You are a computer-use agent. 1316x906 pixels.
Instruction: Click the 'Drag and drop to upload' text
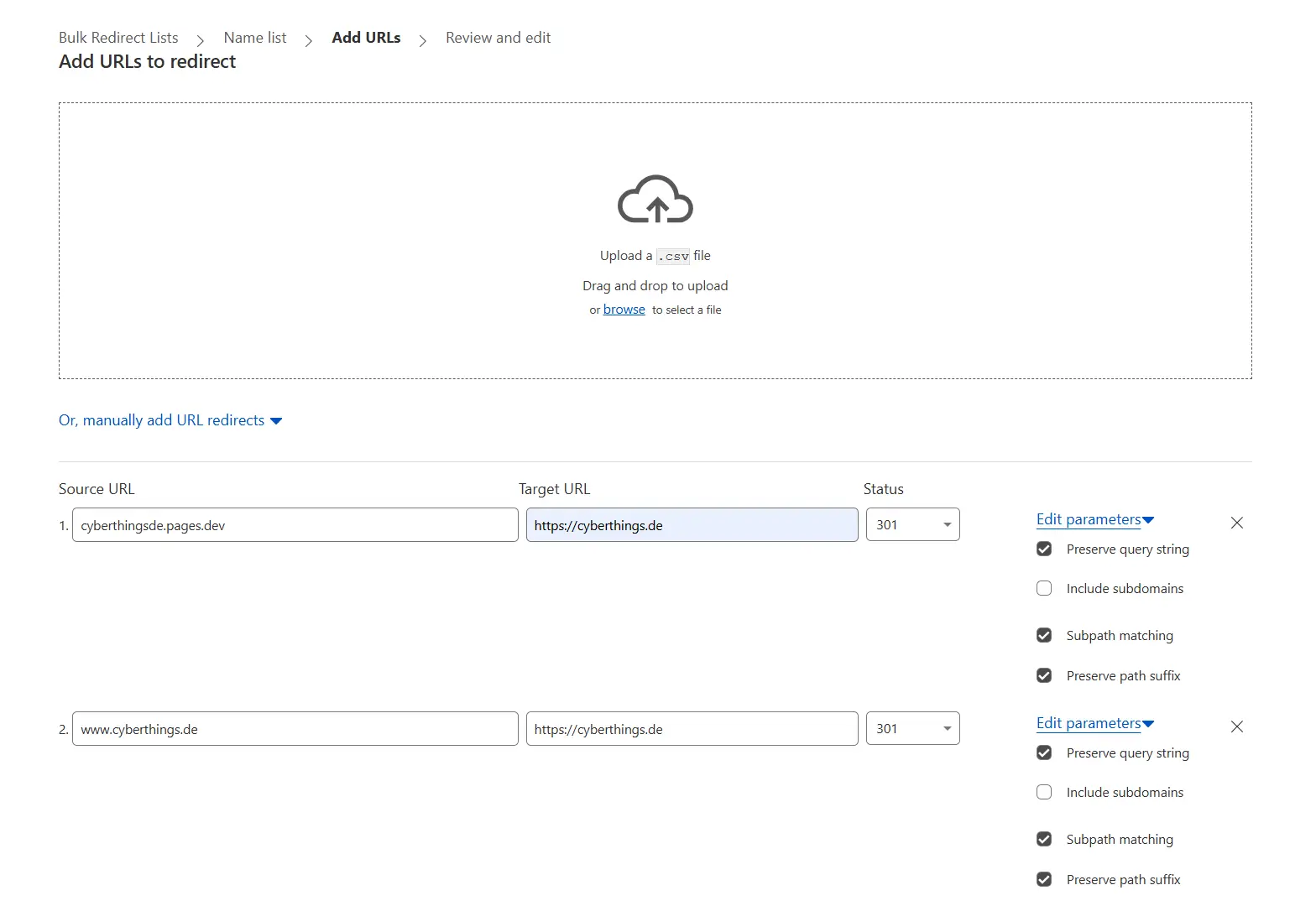click(x=655, y=286)
